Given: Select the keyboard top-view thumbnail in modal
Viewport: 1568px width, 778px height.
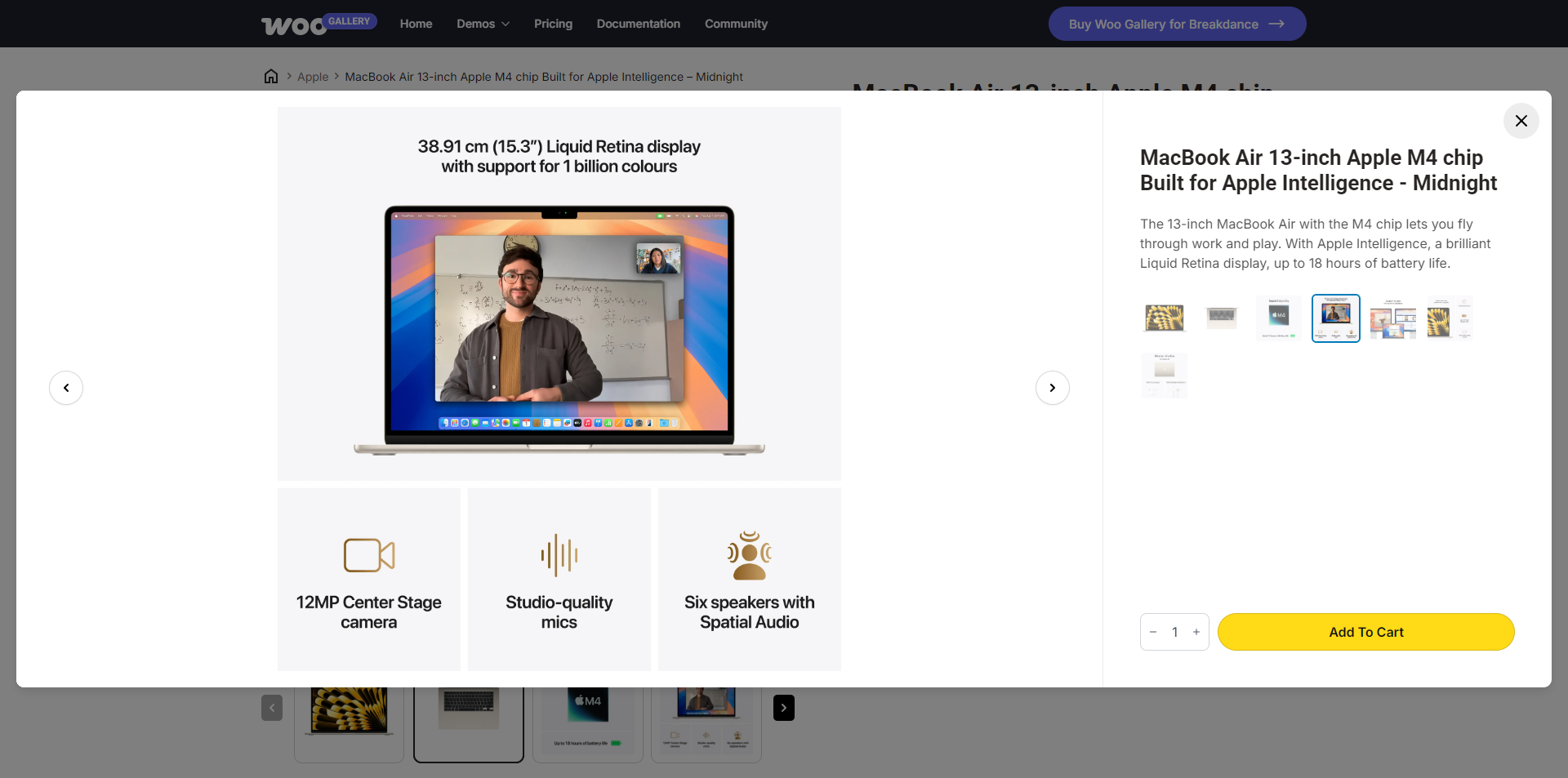Looking at the screenshot, I should coord(1222,318).
